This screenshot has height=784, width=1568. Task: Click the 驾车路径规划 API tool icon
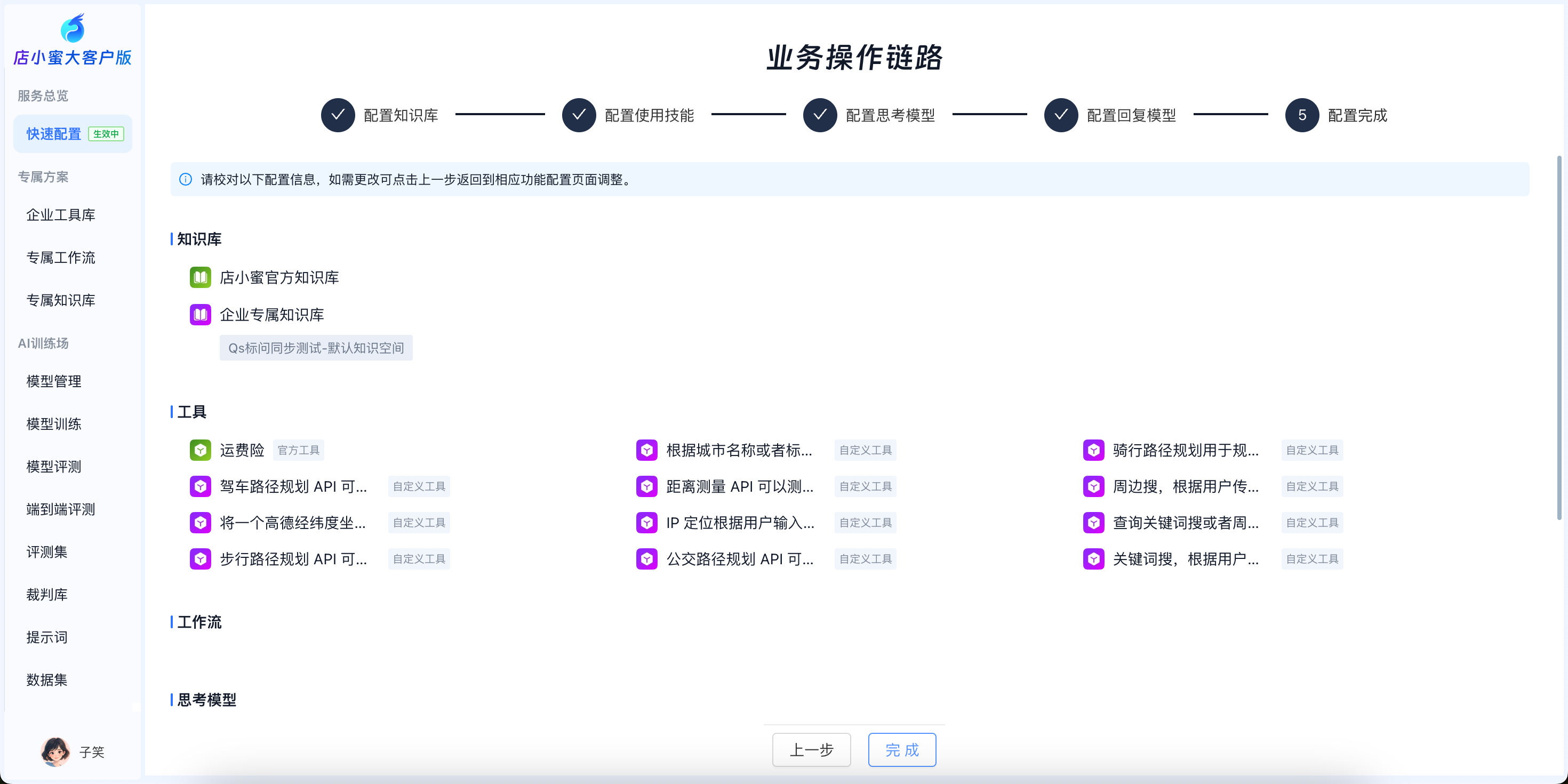[x=200, y=486]
